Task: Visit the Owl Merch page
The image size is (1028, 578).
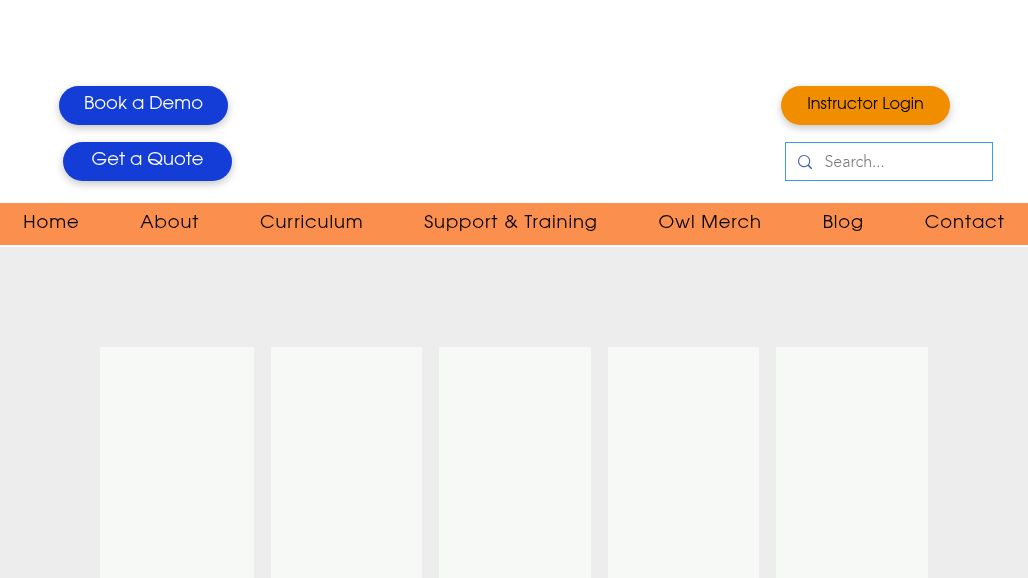Action: point(709,223)
